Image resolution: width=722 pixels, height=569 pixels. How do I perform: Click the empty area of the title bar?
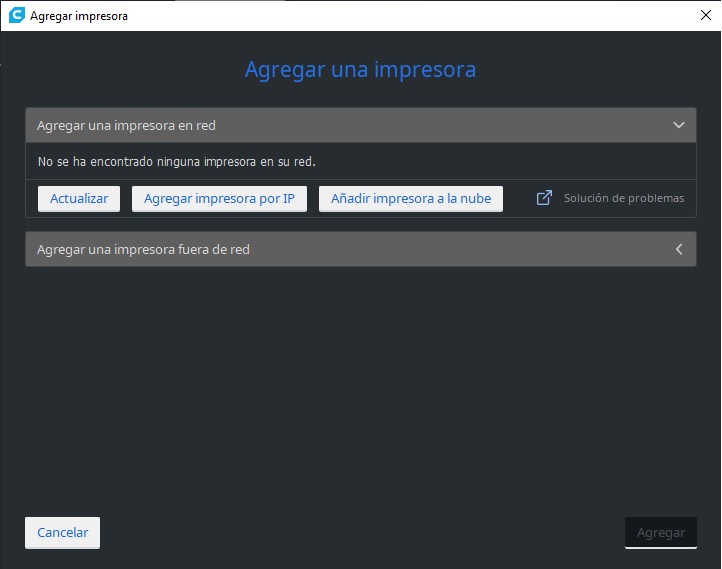(400, 16)
